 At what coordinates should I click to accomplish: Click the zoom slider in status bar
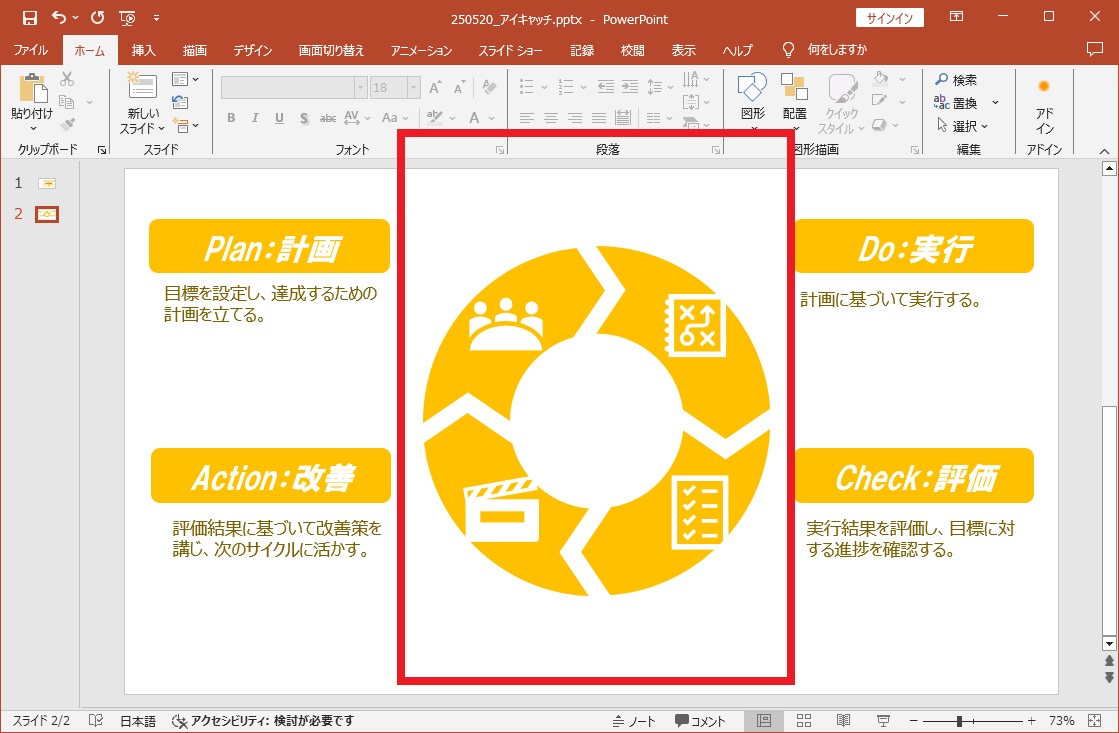(959, 720)
